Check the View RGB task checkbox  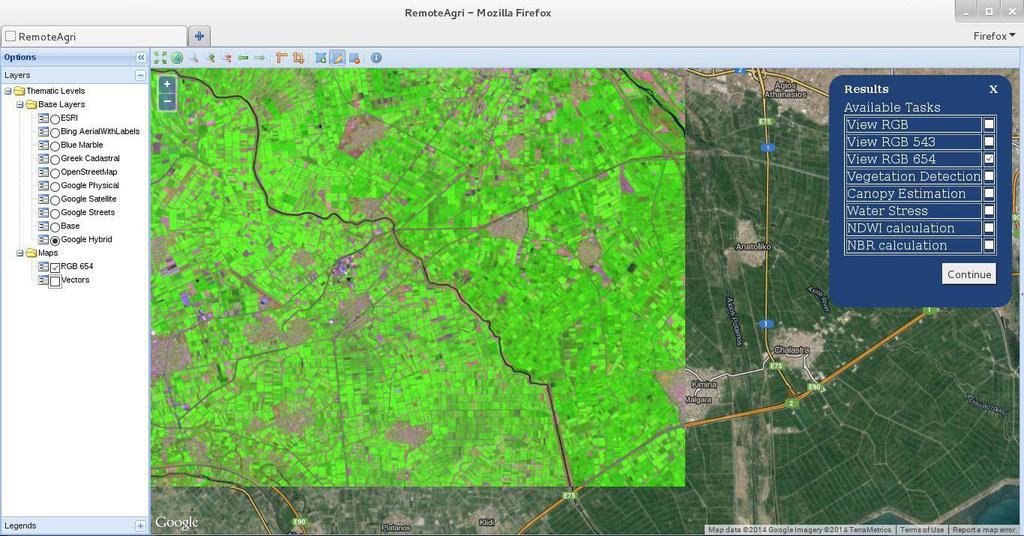[989, 124]
